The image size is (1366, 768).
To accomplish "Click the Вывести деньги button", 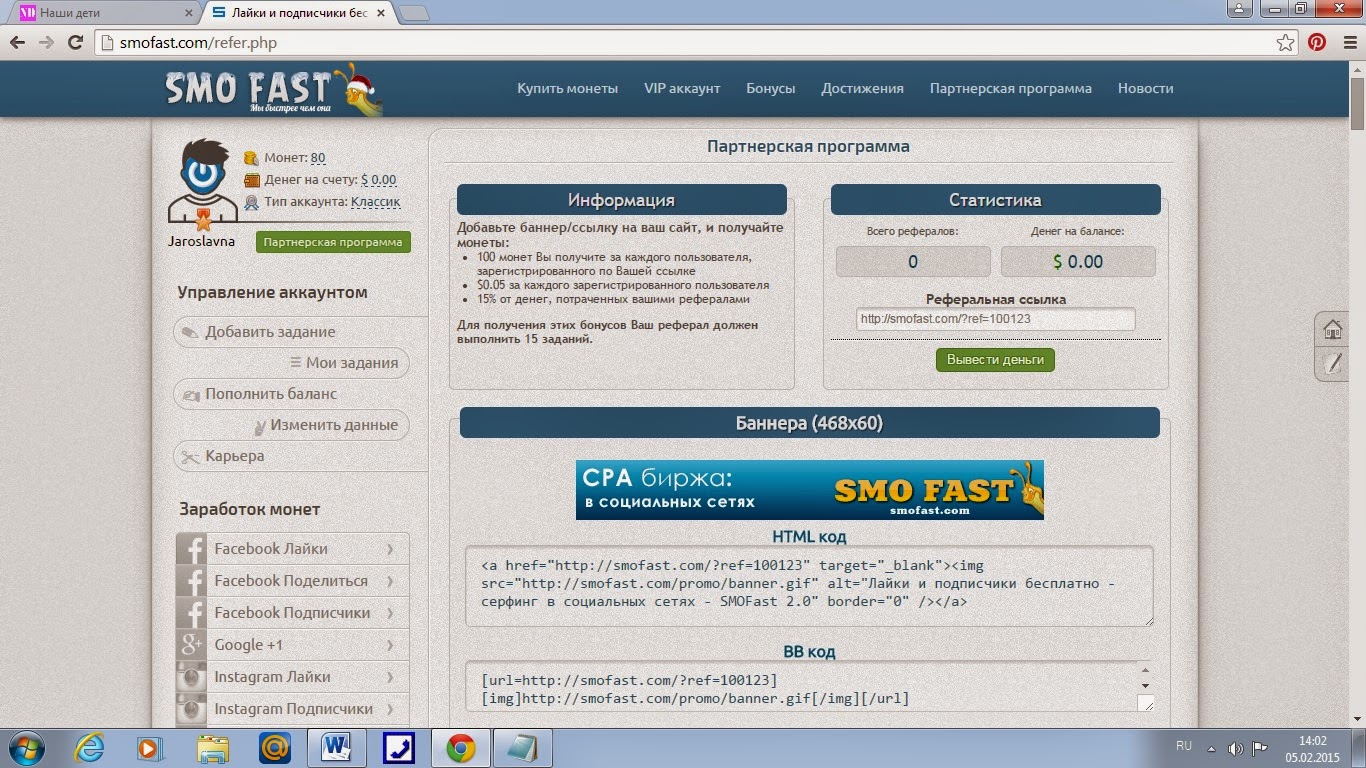I will click(x=995, y=359).
